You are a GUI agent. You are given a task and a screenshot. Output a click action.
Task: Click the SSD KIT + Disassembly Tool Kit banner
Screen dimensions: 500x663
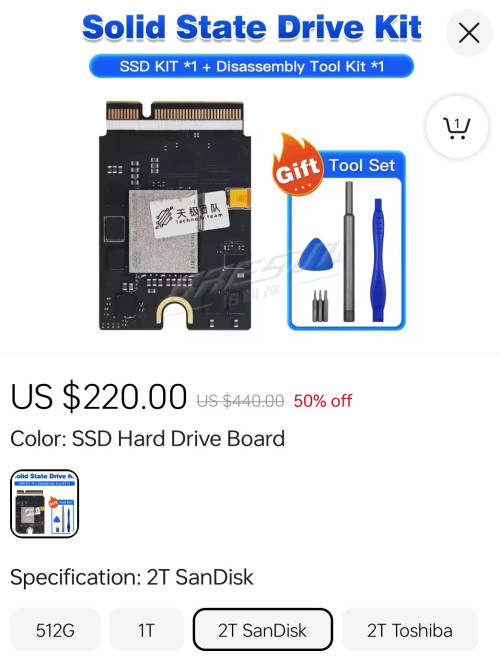[251, 66]
